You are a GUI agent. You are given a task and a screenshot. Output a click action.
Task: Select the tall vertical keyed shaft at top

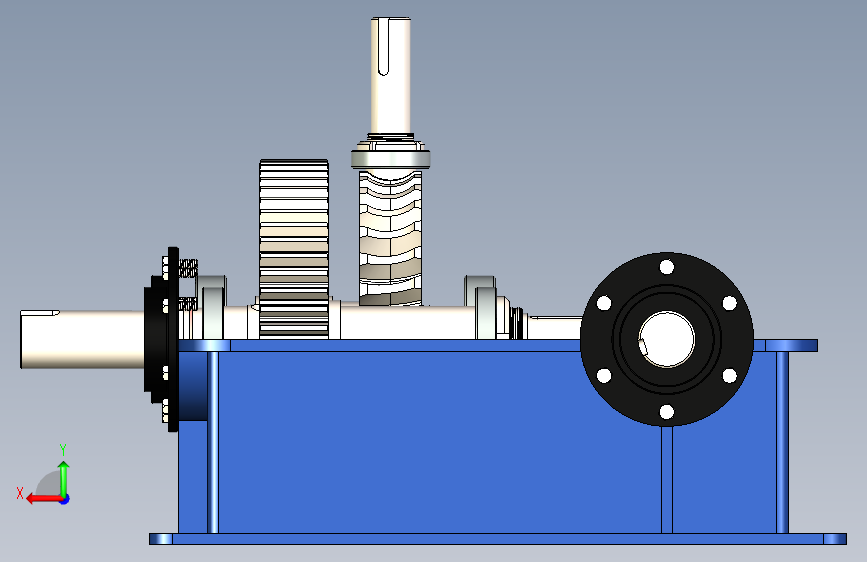coord(390,75)
